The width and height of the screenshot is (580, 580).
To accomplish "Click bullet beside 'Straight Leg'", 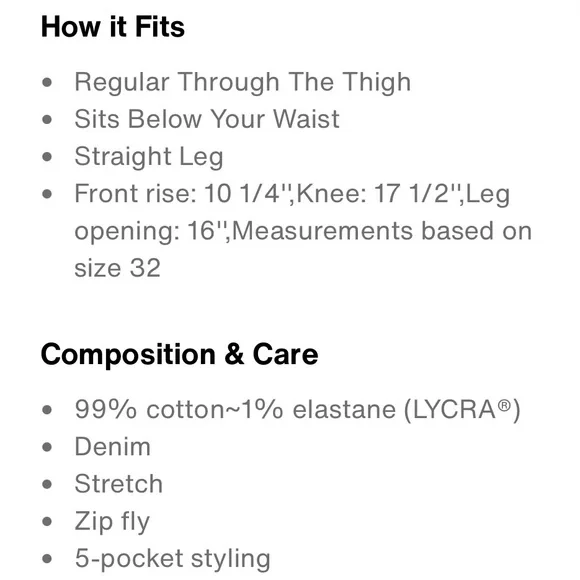I will pyautogui.click(x=47, y=156).
